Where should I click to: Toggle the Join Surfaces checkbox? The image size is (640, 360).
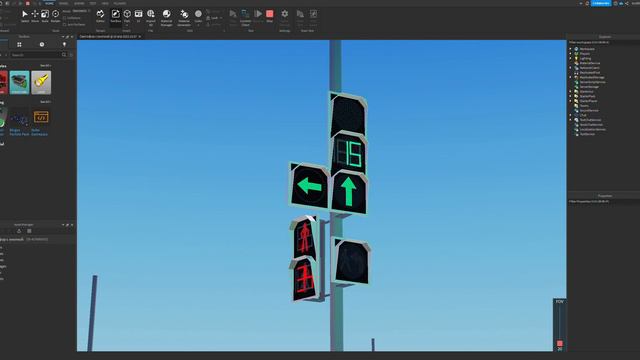tap(64, 24)
